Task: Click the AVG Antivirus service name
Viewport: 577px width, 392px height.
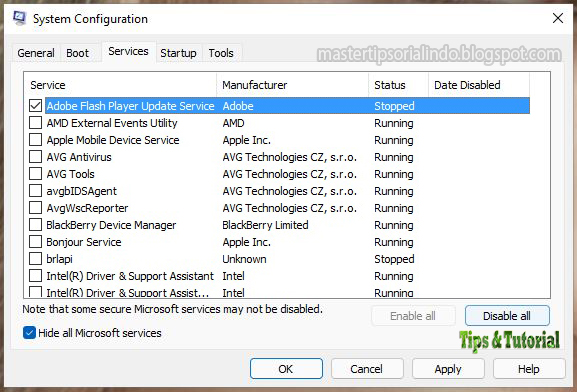Action: pyautogui.click(x=79, y=157)
